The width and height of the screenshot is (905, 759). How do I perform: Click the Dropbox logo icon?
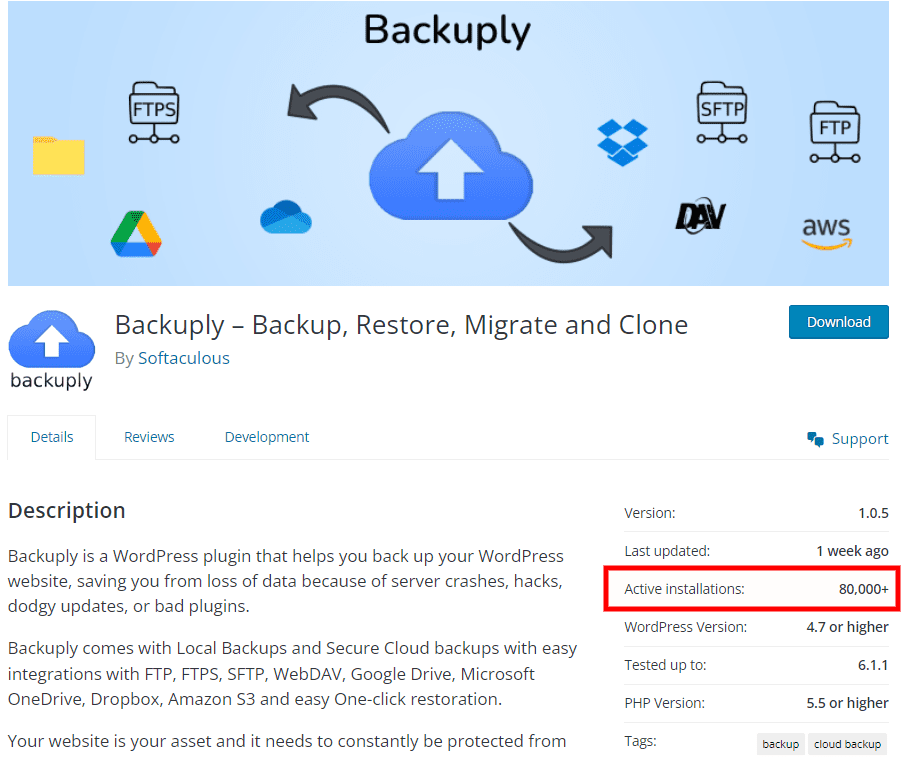pyautogui.click(x=622, y=142)
